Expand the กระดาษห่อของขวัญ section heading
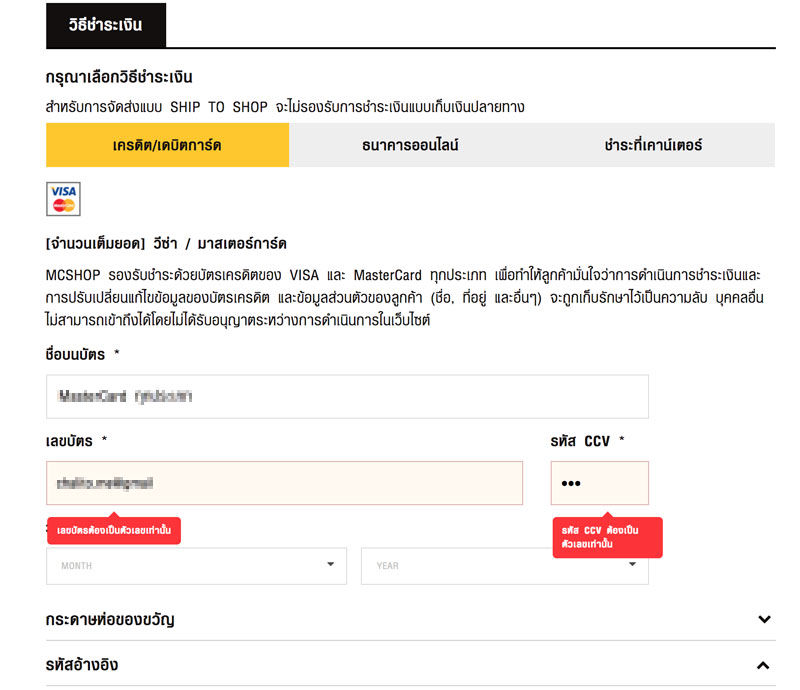 coord(110,620)
